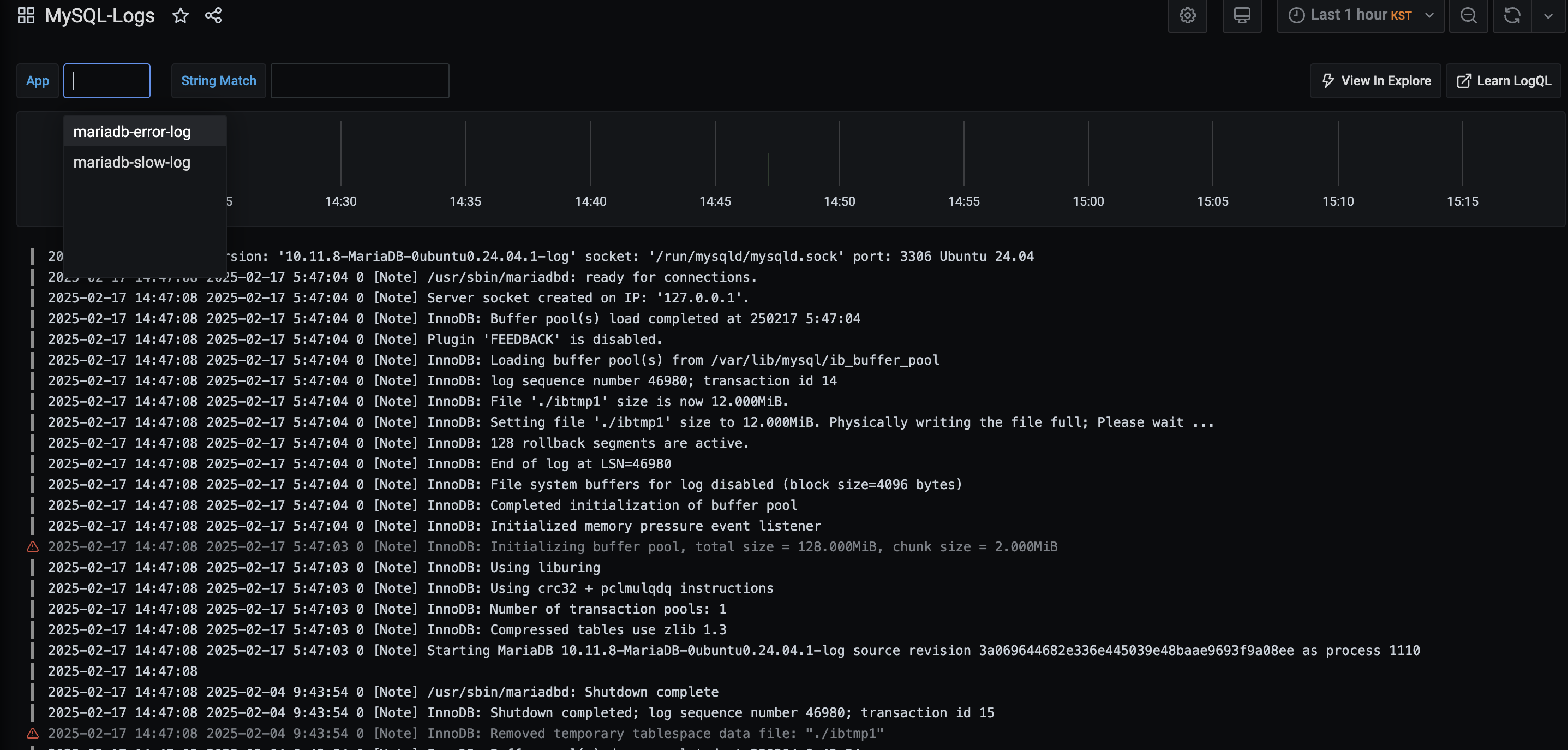1568x750 pixels.
Task: Open dashboard settings gear
Action: (1187, 16)
